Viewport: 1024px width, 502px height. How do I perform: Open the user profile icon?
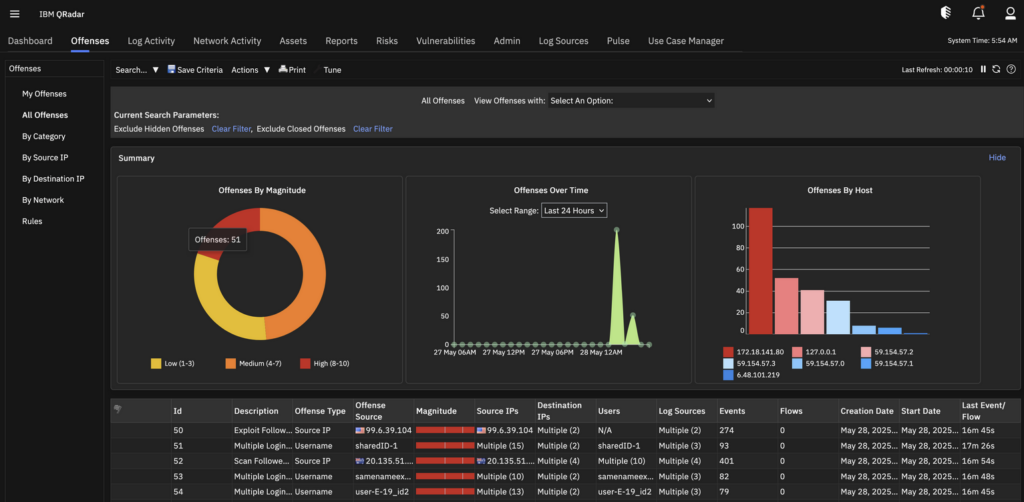click(1010, 13)
